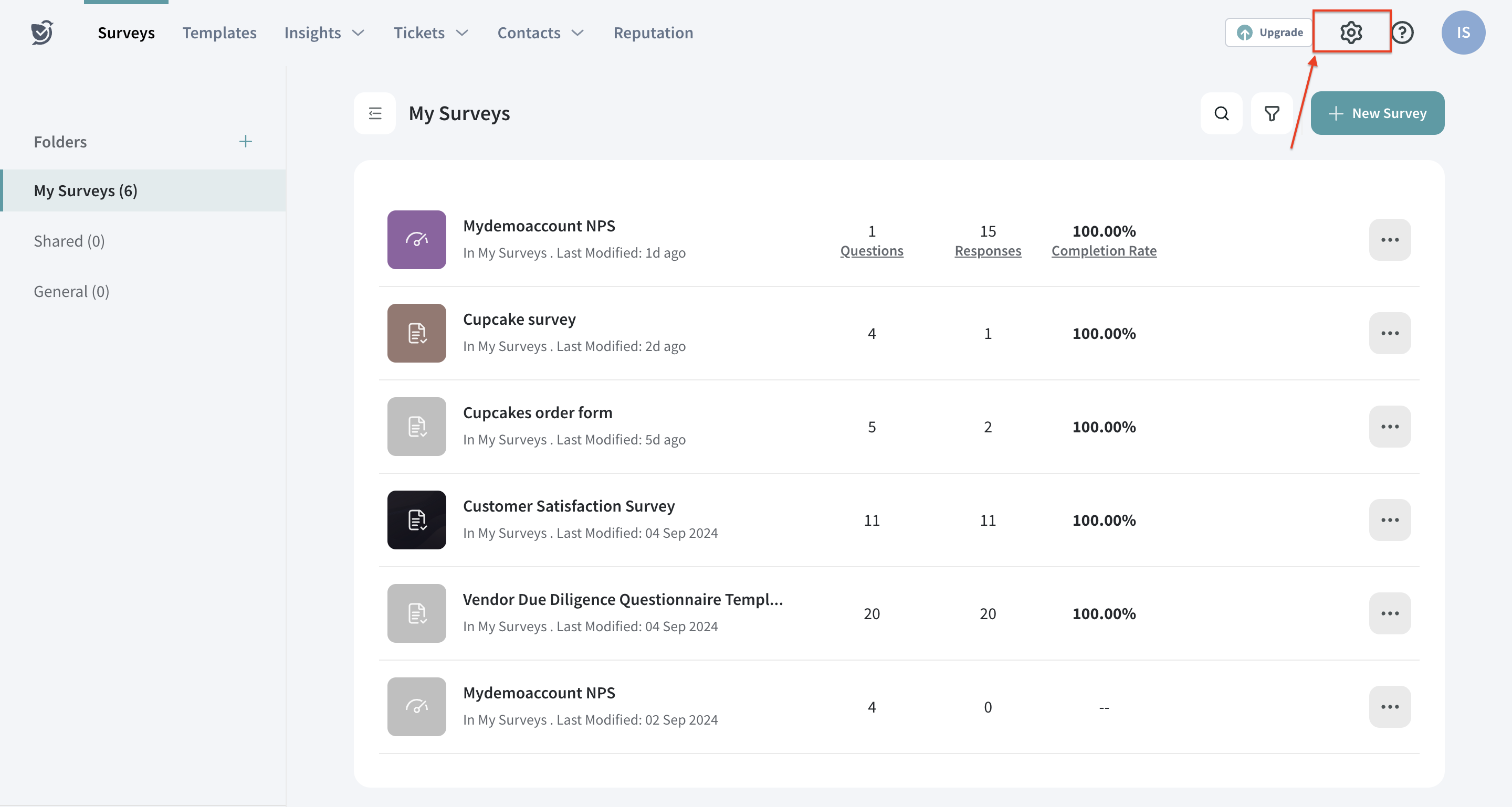Sort by the Completion Rate column link

coord(1104,250)
